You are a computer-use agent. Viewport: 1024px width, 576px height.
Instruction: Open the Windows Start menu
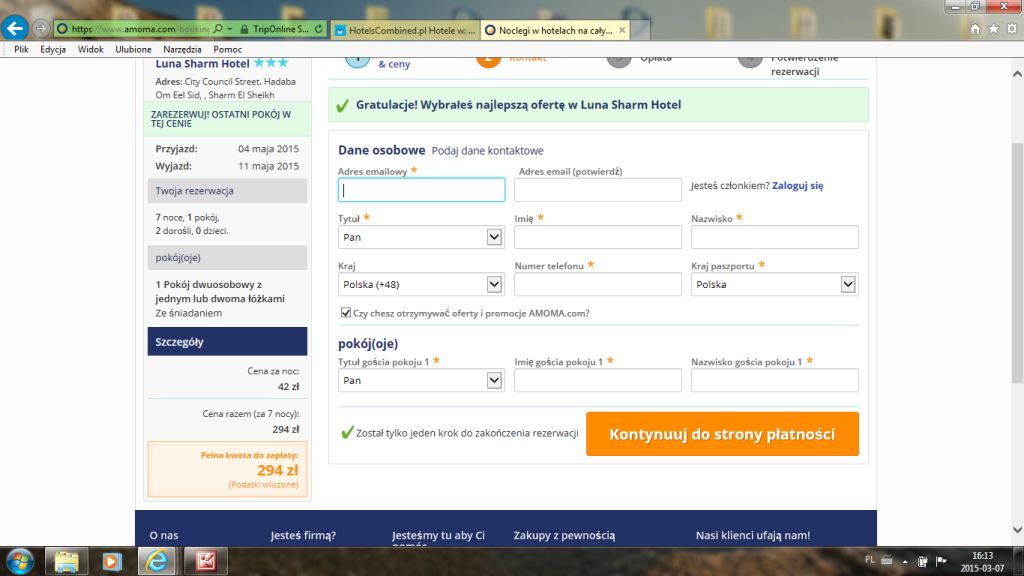point(20,562)
